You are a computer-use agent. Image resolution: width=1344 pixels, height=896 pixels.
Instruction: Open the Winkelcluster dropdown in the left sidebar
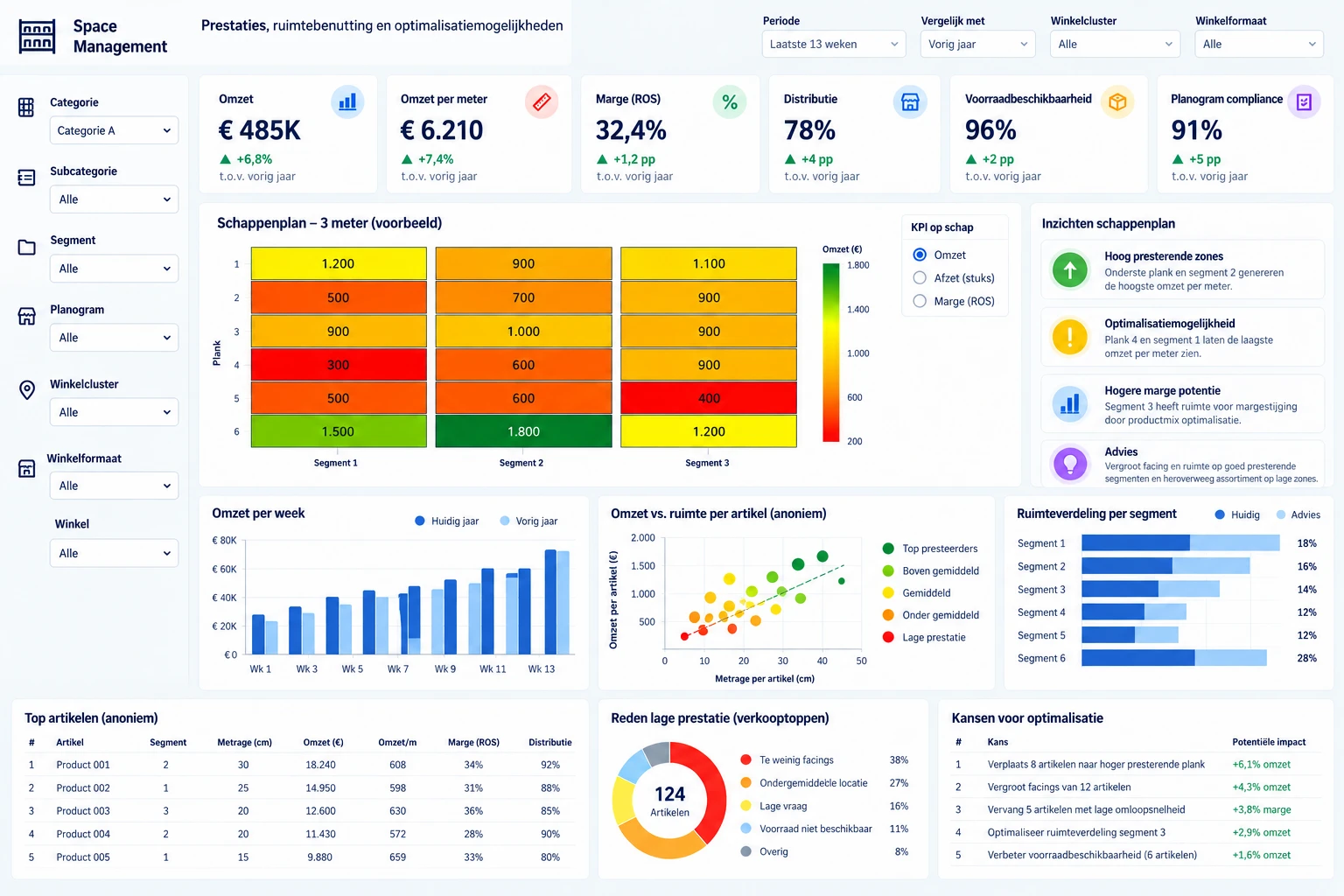pyautogui.click(x=114, y=412)
